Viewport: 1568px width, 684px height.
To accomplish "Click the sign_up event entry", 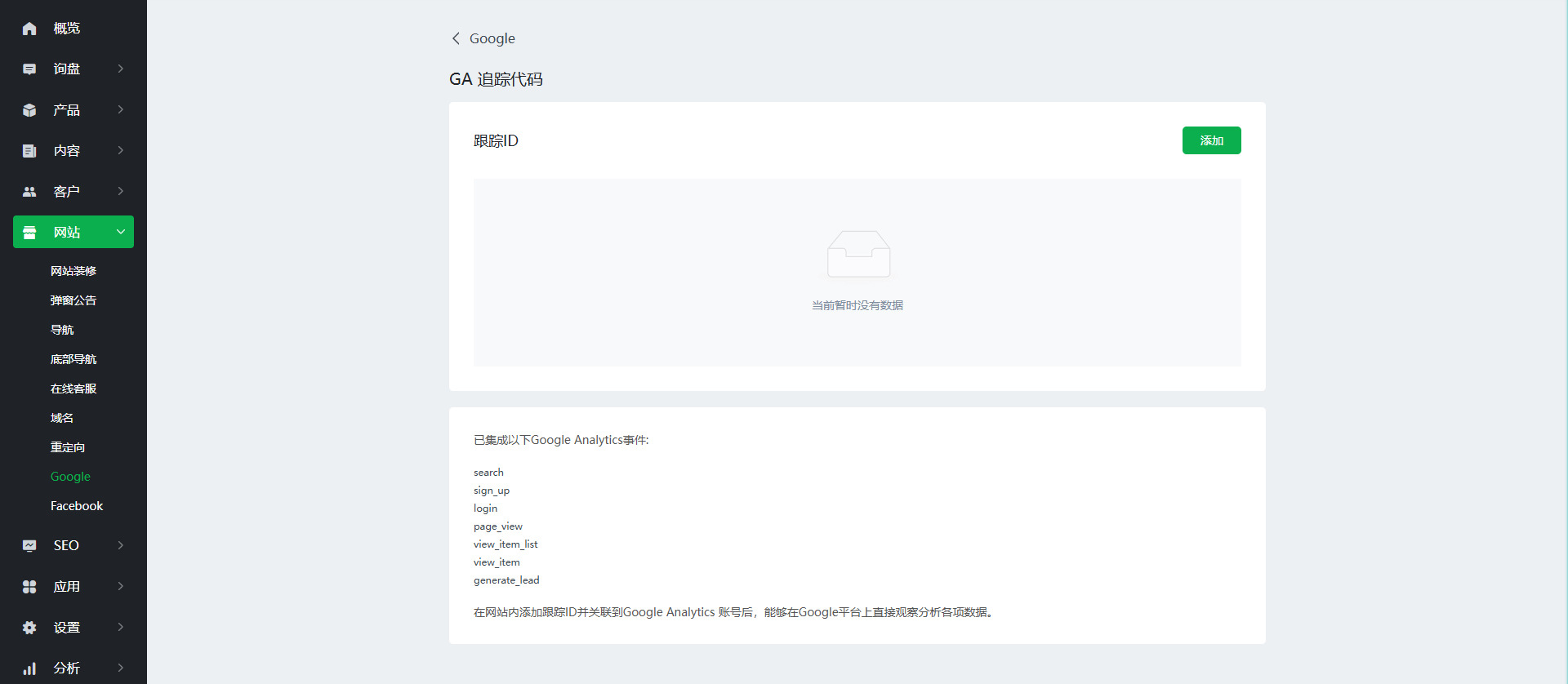I will (492, 491).
